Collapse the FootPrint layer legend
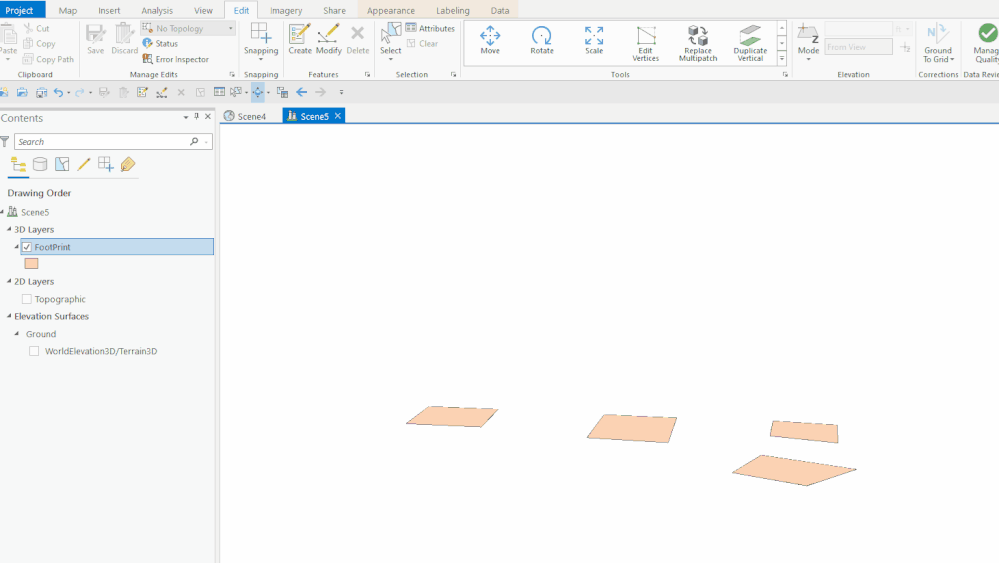The image size is (999, 563). tap(17, 246)
